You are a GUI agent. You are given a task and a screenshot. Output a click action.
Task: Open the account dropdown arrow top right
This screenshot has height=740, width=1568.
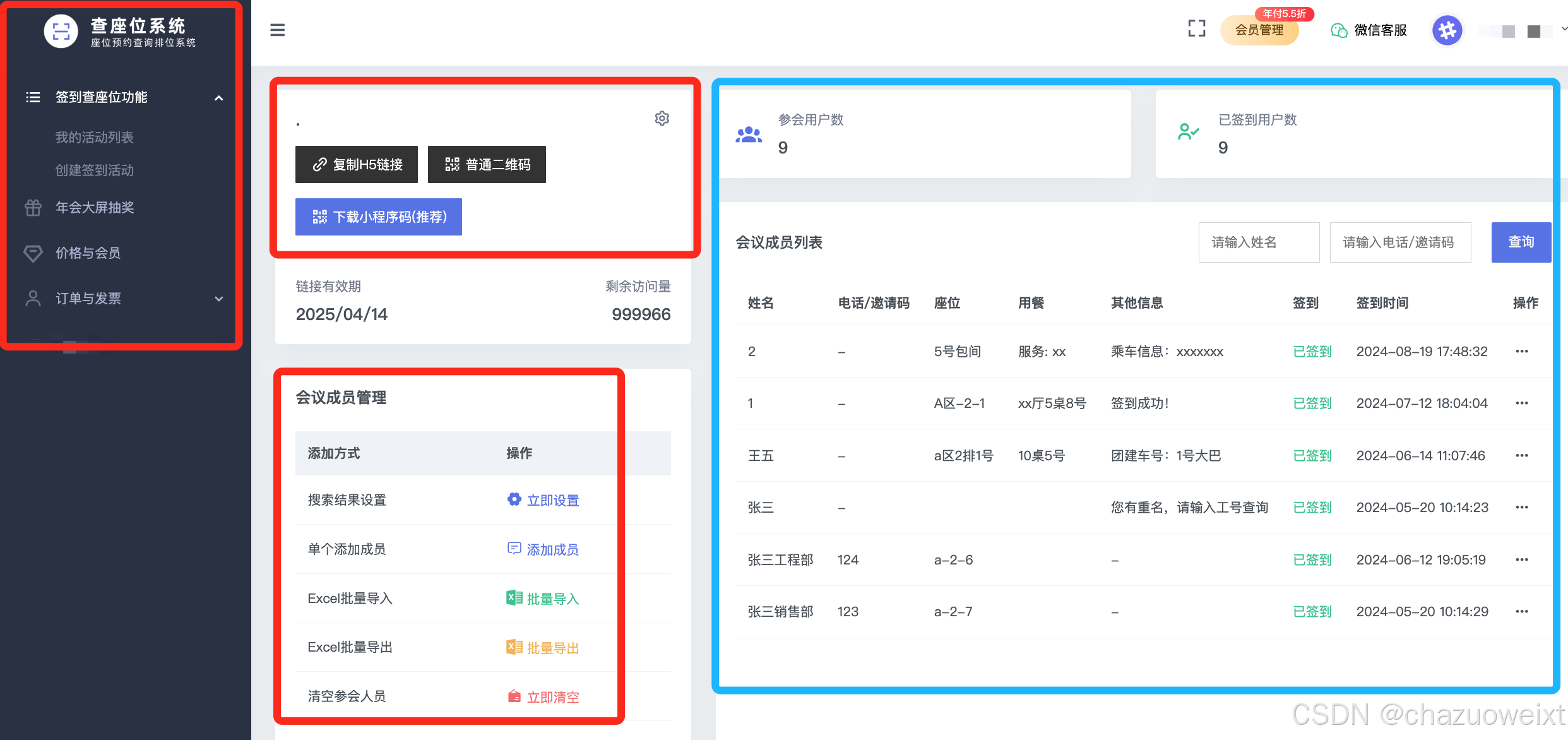pyautogui.click(x=1564, y=29)
